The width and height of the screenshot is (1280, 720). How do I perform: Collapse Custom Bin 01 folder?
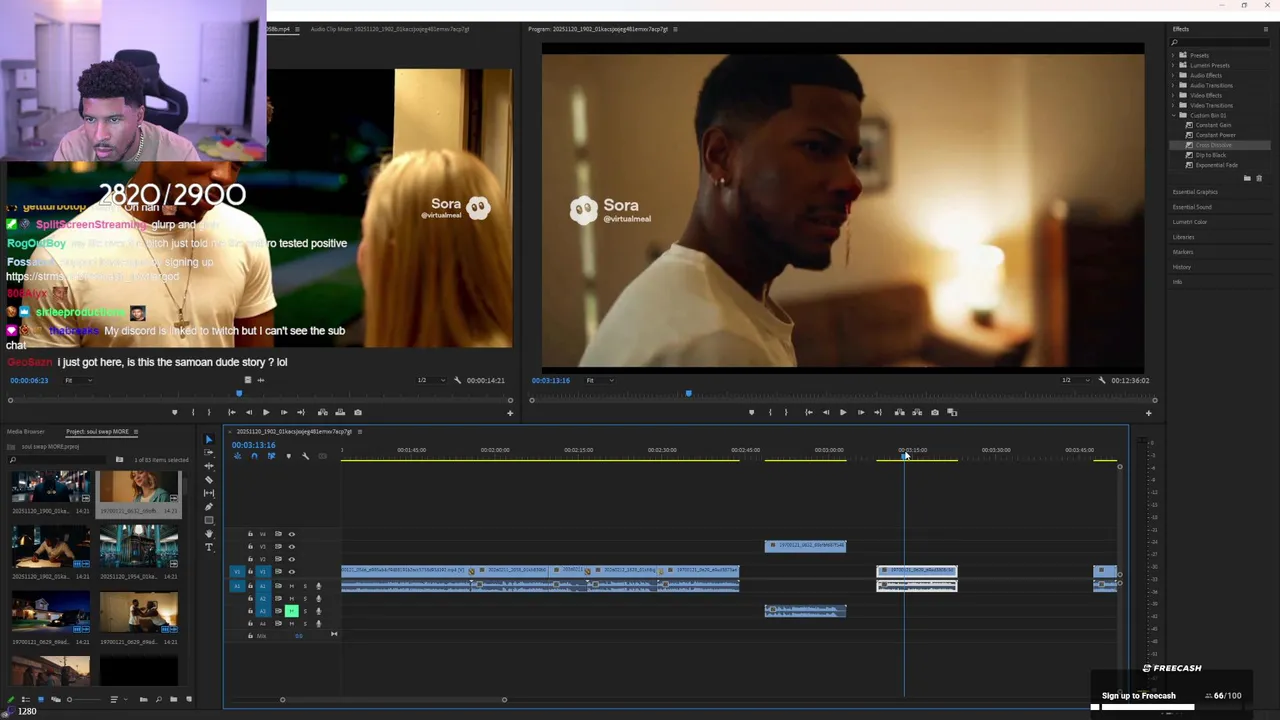[x=1173, y=115]
